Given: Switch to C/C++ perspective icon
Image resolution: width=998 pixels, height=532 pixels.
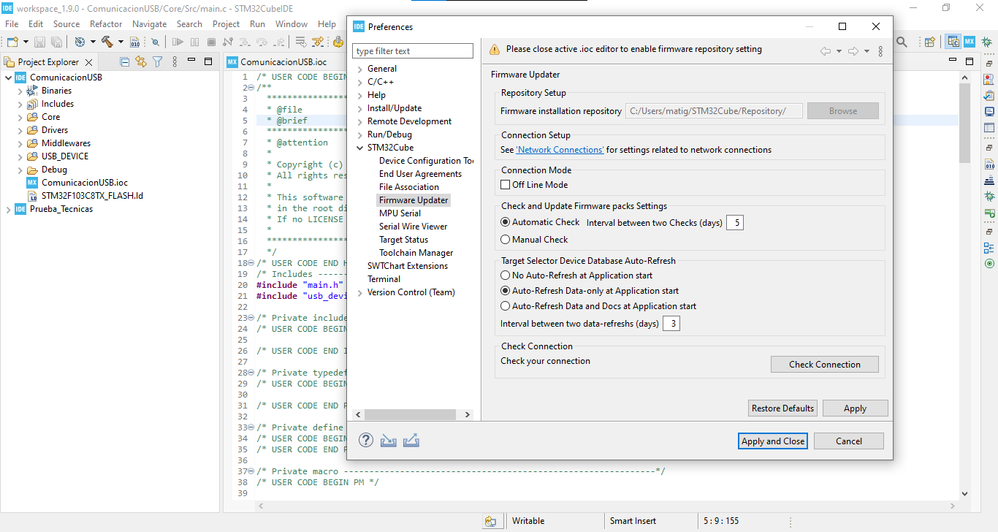Looking at the screenshot, I should (x=953, y=42).
